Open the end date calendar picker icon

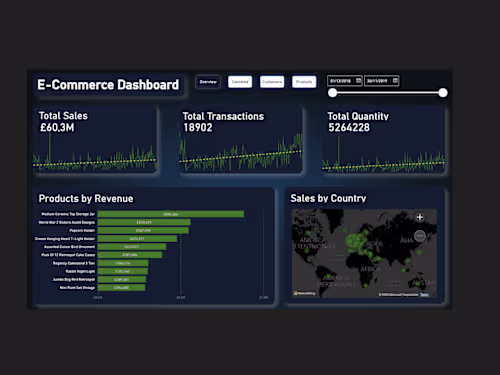395,80
